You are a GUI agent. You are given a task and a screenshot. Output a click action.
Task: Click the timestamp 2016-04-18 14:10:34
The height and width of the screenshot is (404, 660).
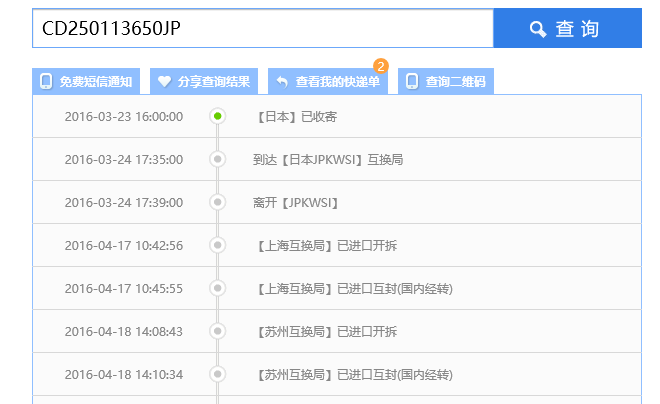point(124,375)
